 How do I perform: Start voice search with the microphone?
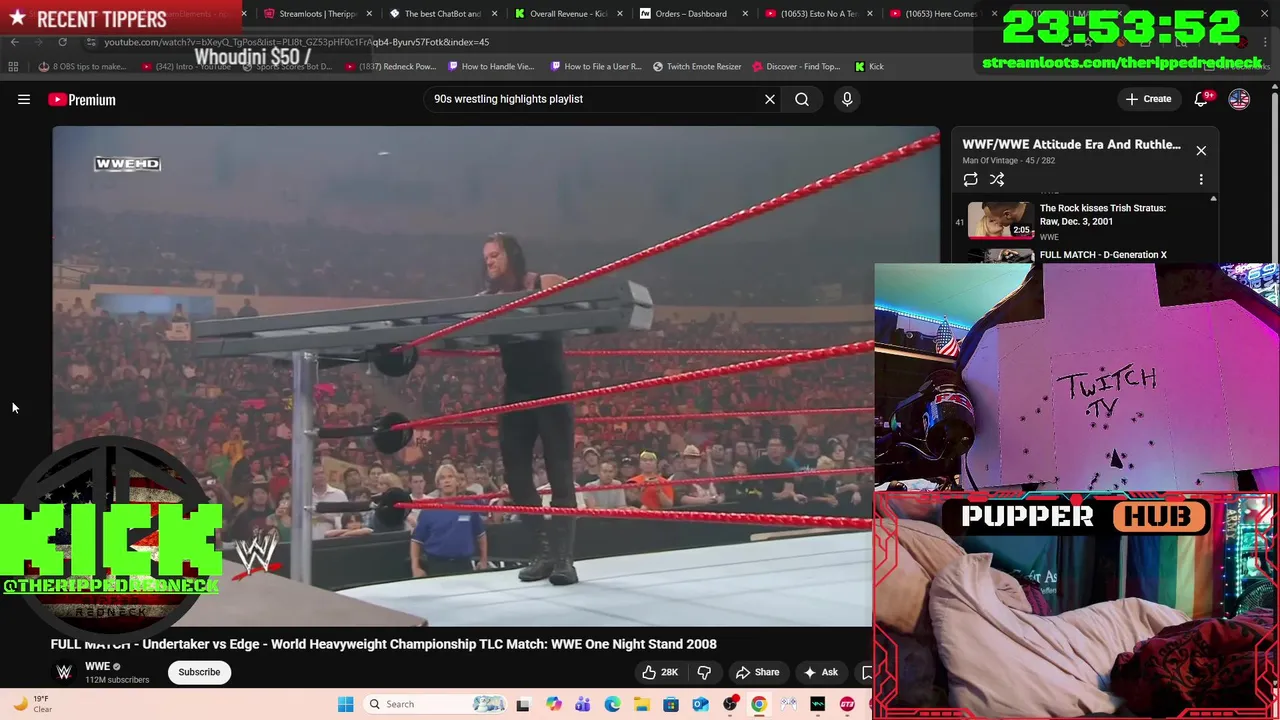point(847,99)
